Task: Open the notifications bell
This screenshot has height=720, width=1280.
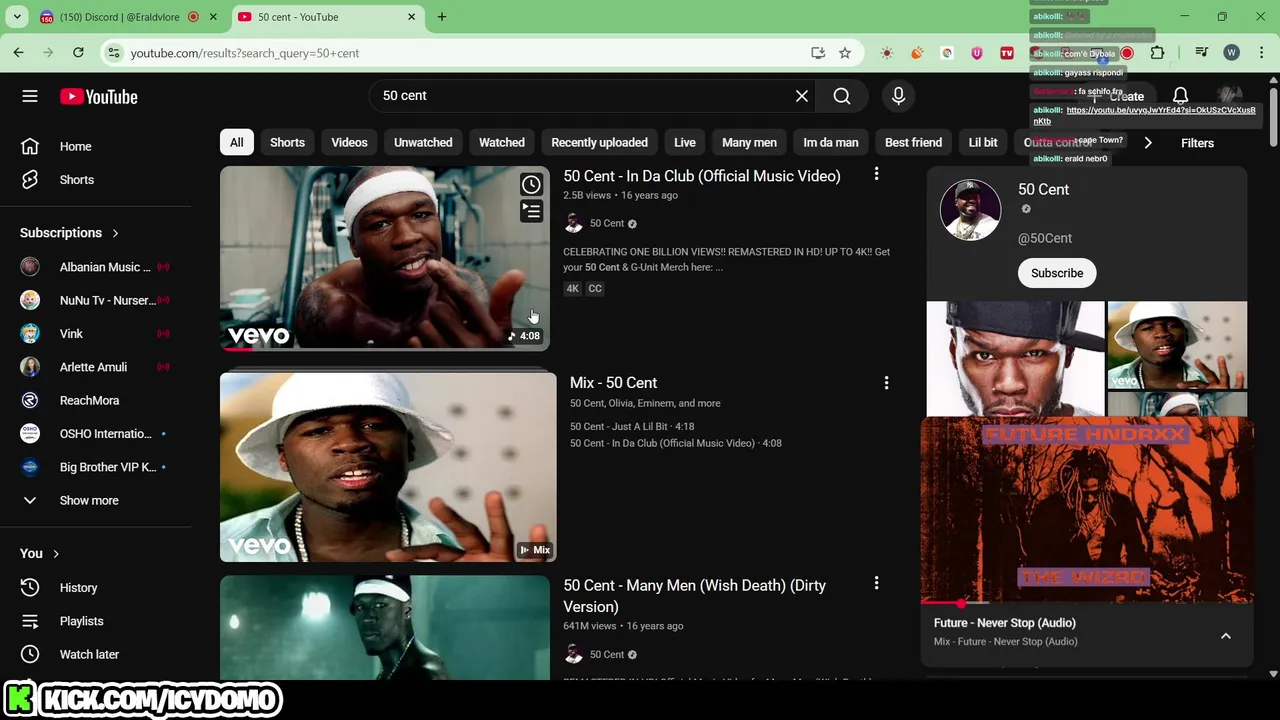Action: tap(1180, 96)
